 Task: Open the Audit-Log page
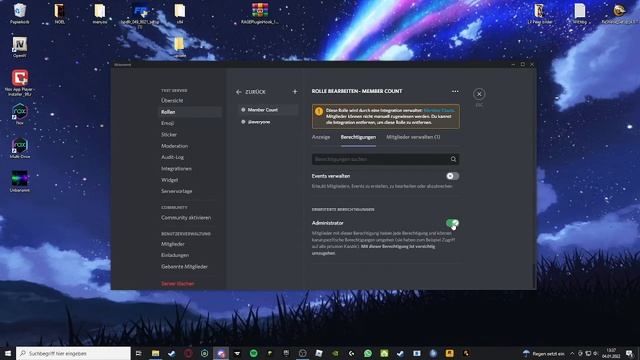(190, 157)
